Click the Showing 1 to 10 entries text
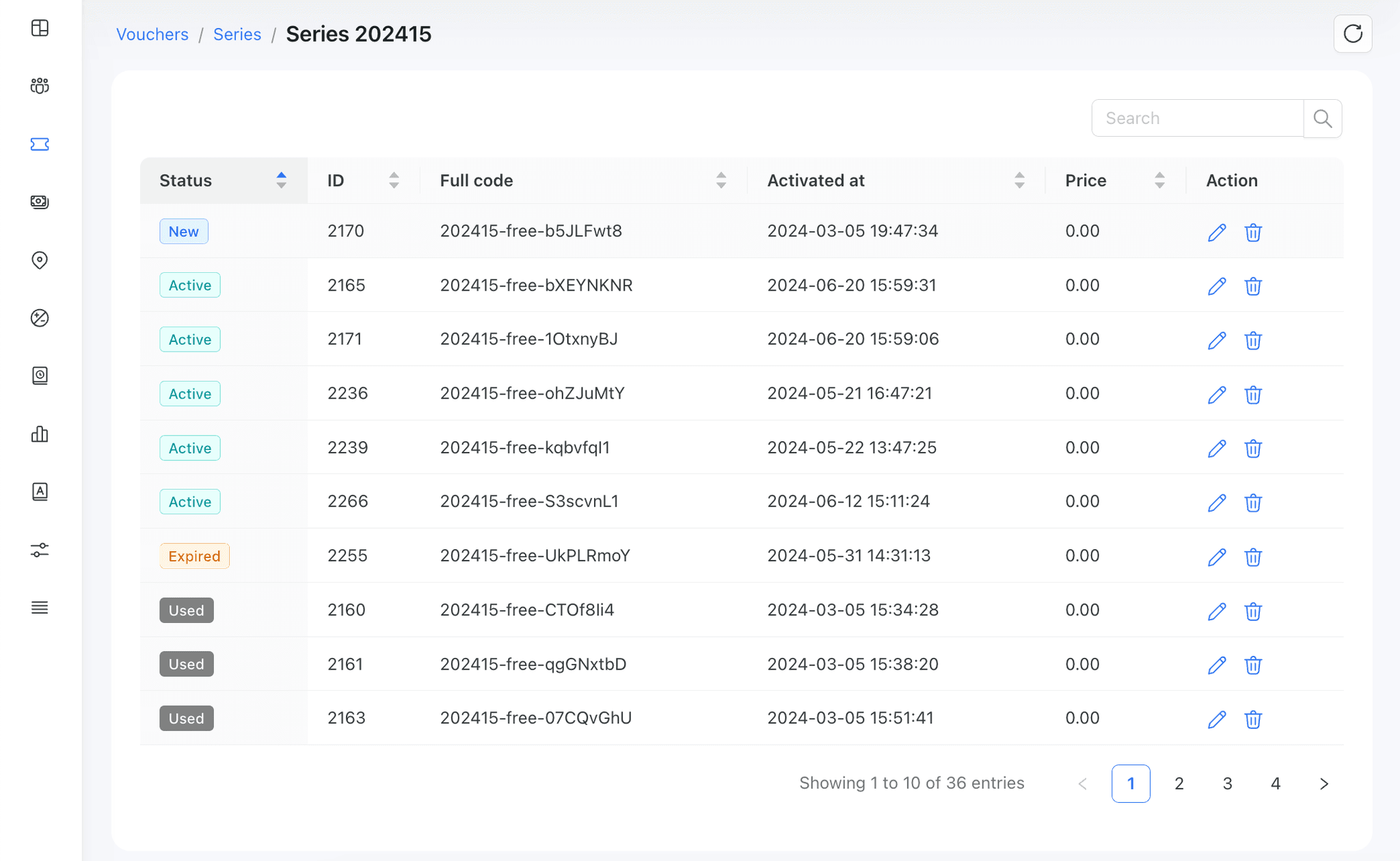 (x=912, y=783)
